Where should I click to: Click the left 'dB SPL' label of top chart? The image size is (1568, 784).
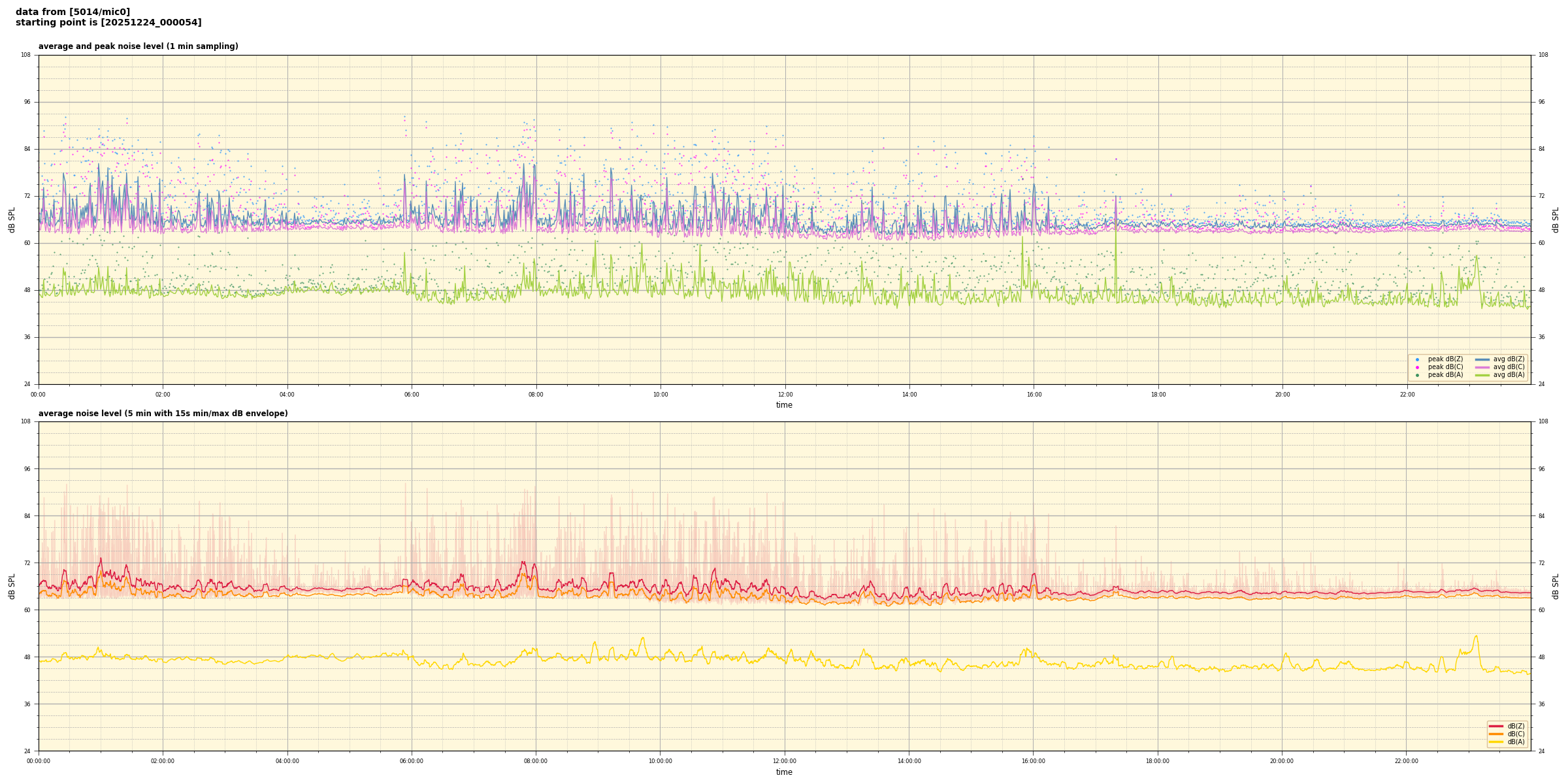pos(12,220)
